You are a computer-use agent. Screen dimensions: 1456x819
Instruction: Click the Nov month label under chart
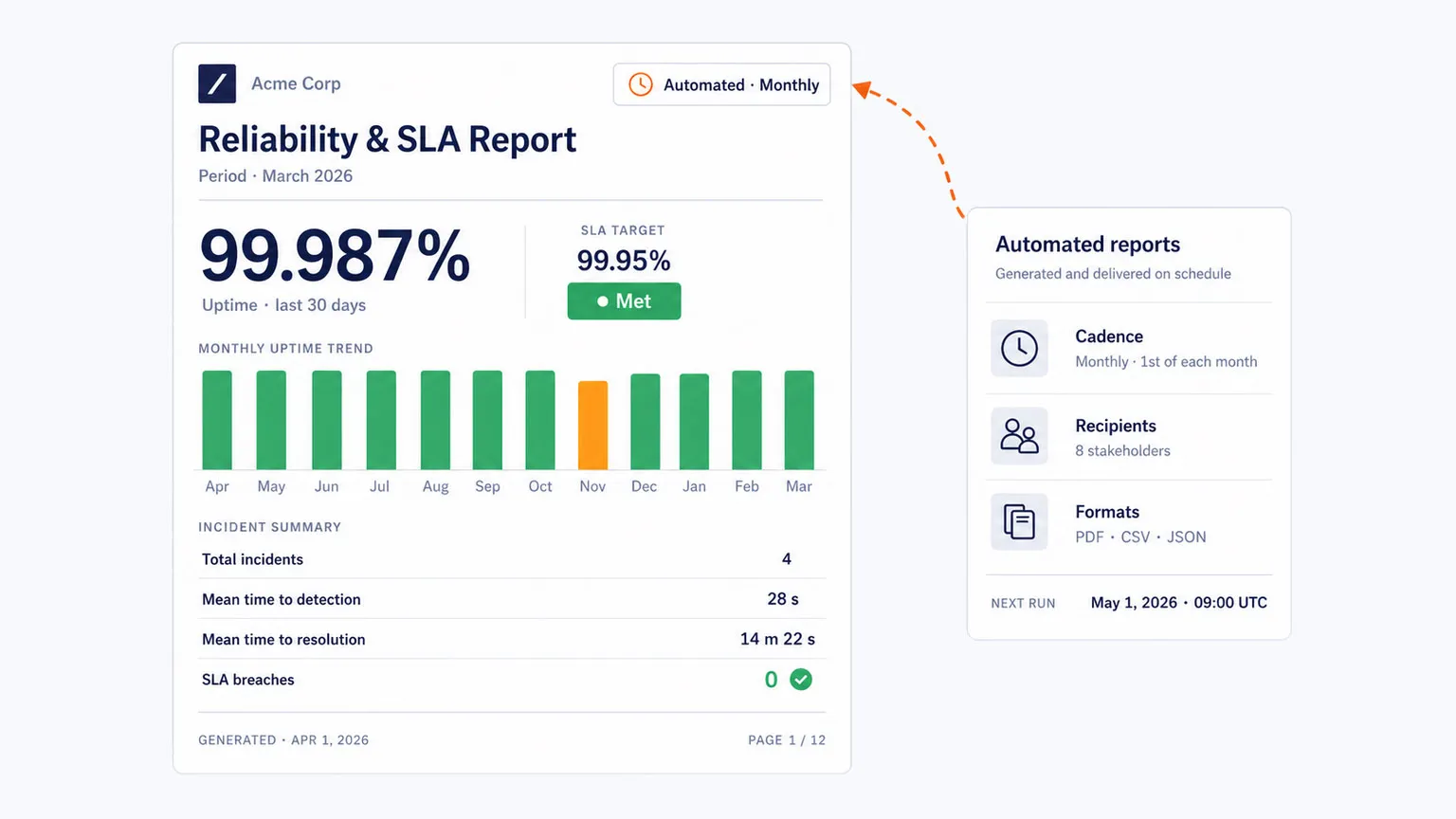tap(592, 486)
